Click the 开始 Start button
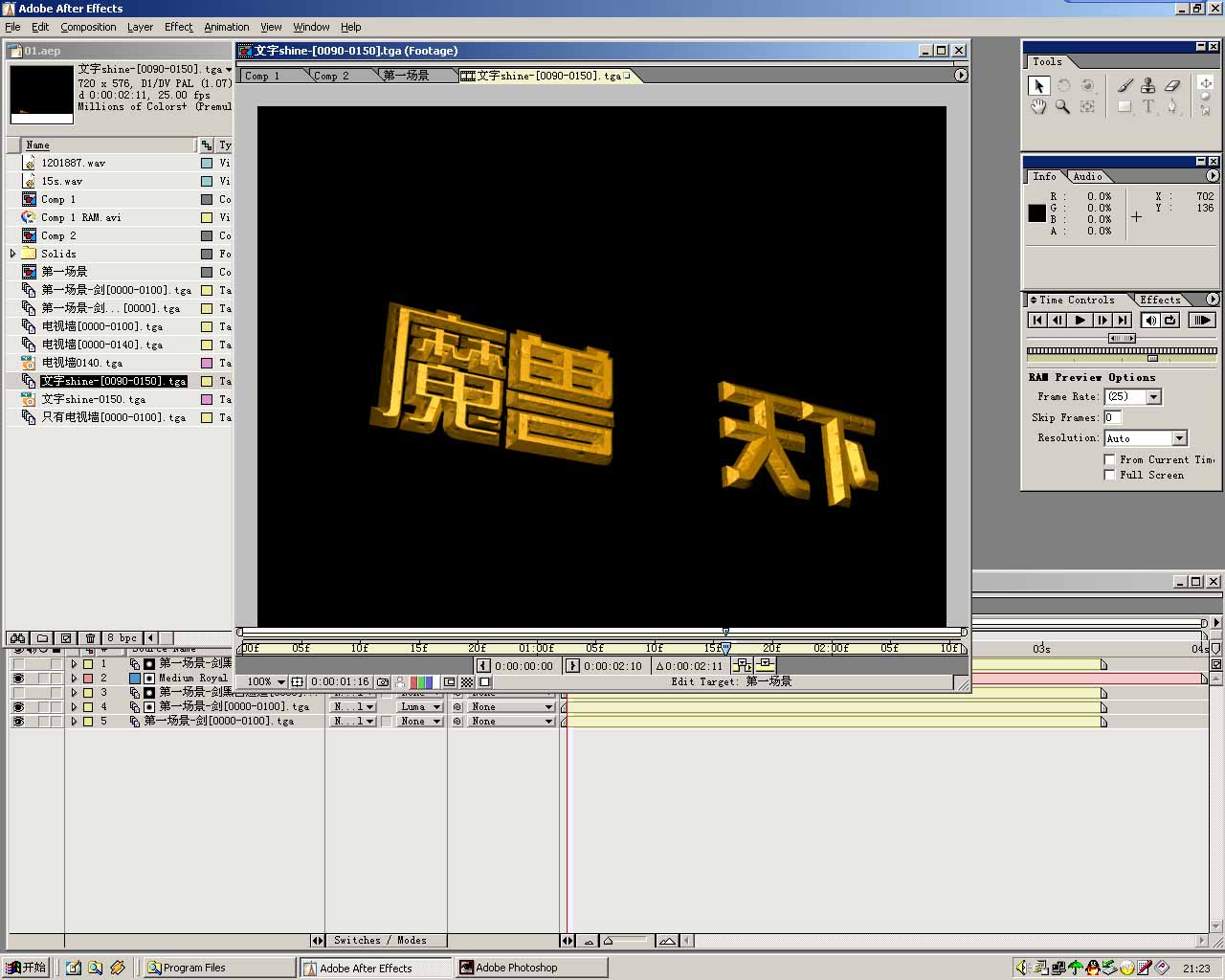 pyautogui.click(x=26, y=968)
